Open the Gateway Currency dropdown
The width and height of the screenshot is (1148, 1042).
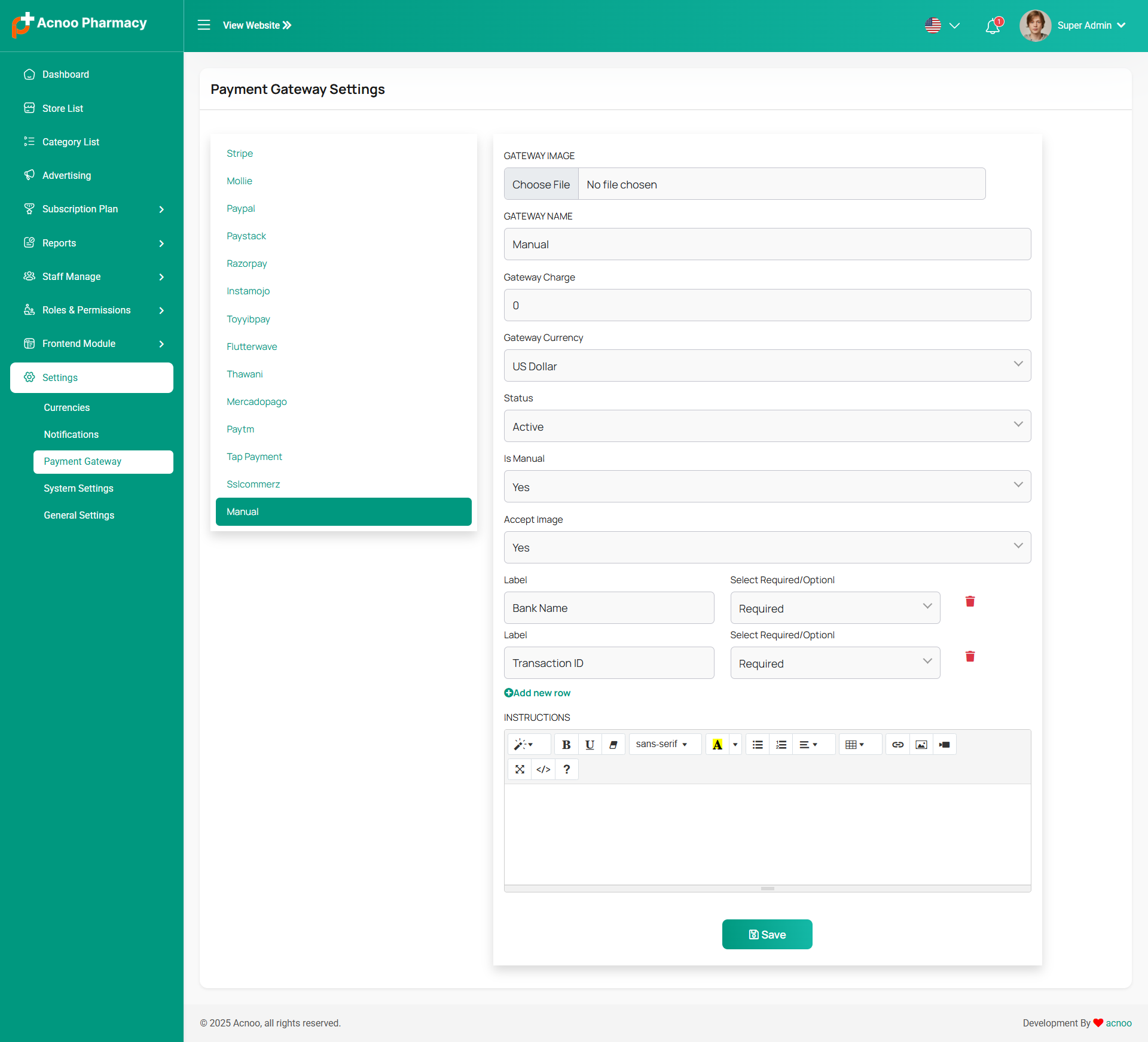(x=767, y=365)
